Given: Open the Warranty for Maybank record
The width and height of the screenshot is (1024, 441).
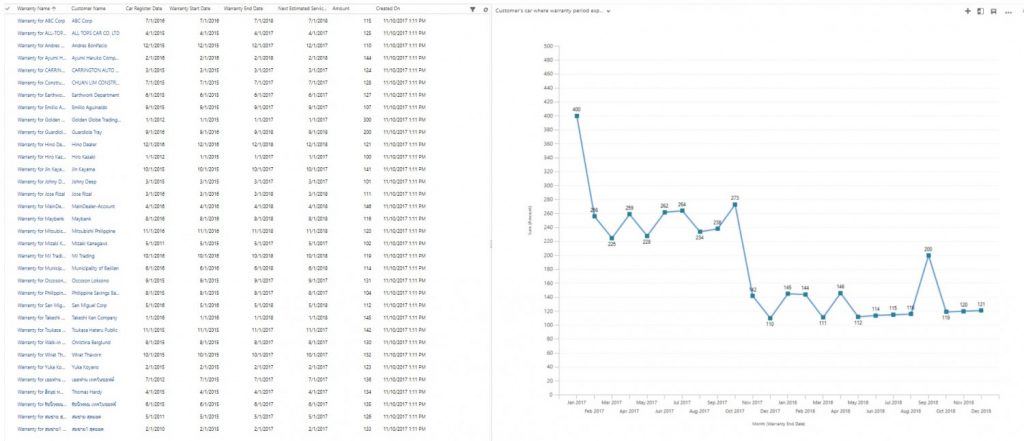Looking at the screenshot, I should pos(40,217).
